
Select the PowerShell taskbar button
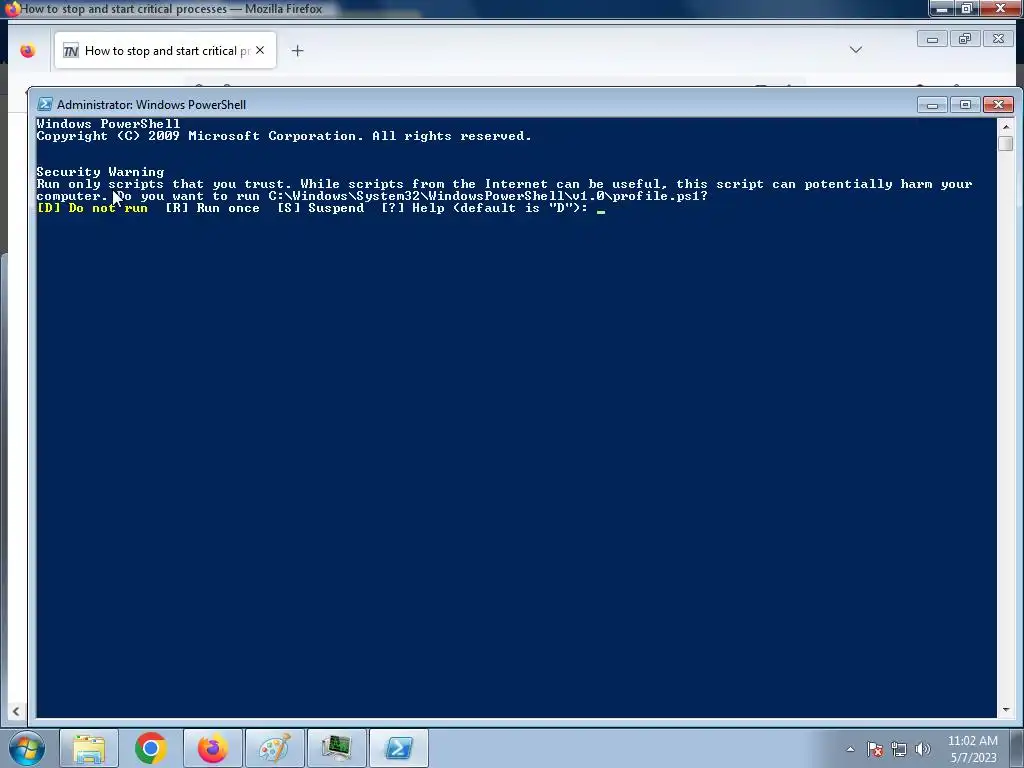tap(399, 748)
